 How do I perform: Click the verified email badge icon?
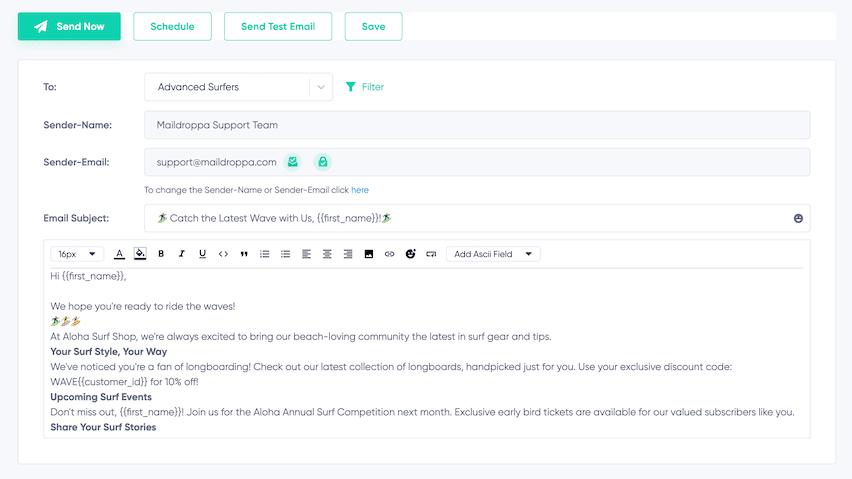tap(292, 162)
